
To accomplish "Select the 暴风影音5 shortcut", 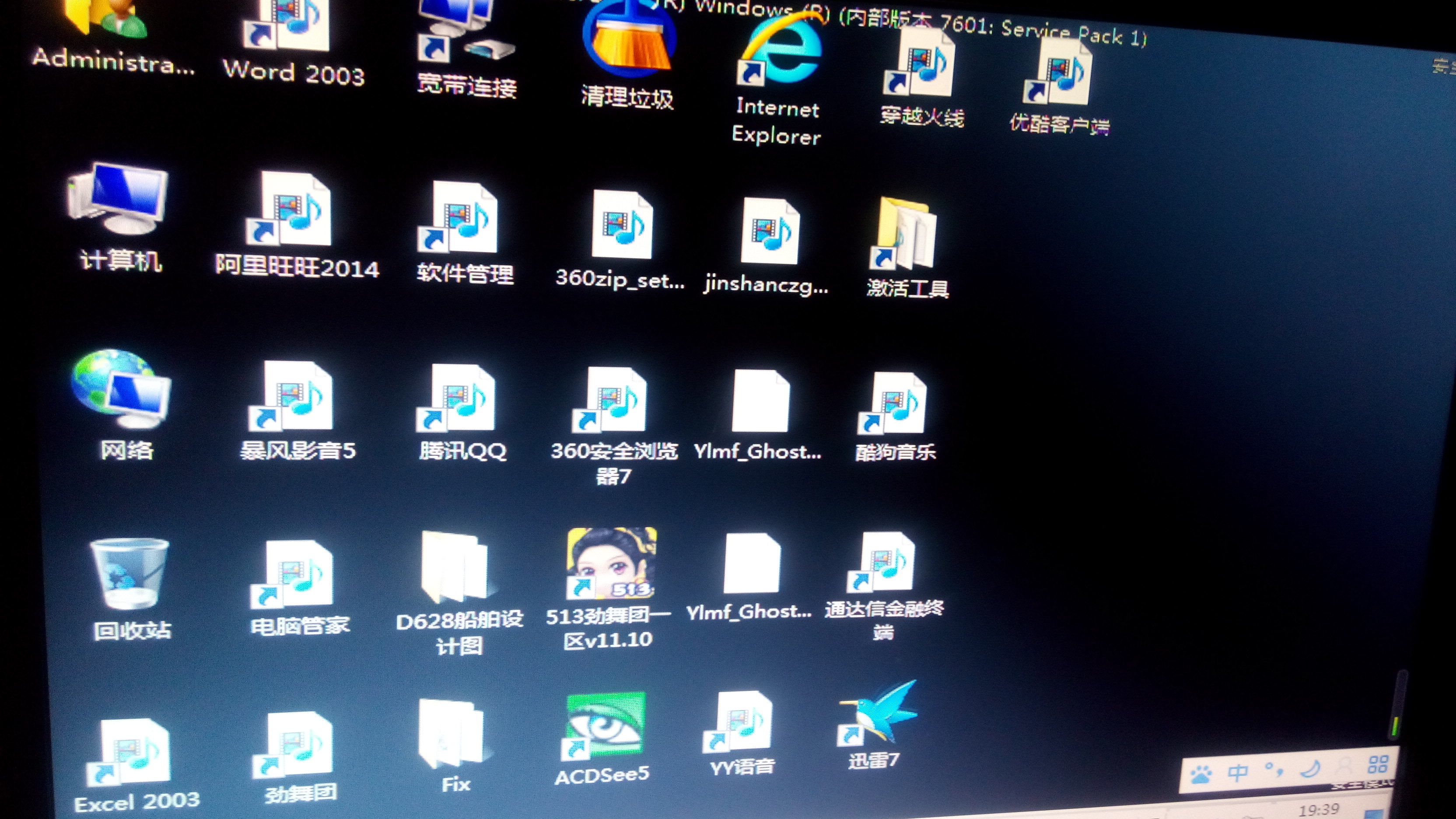I will 290,397.
